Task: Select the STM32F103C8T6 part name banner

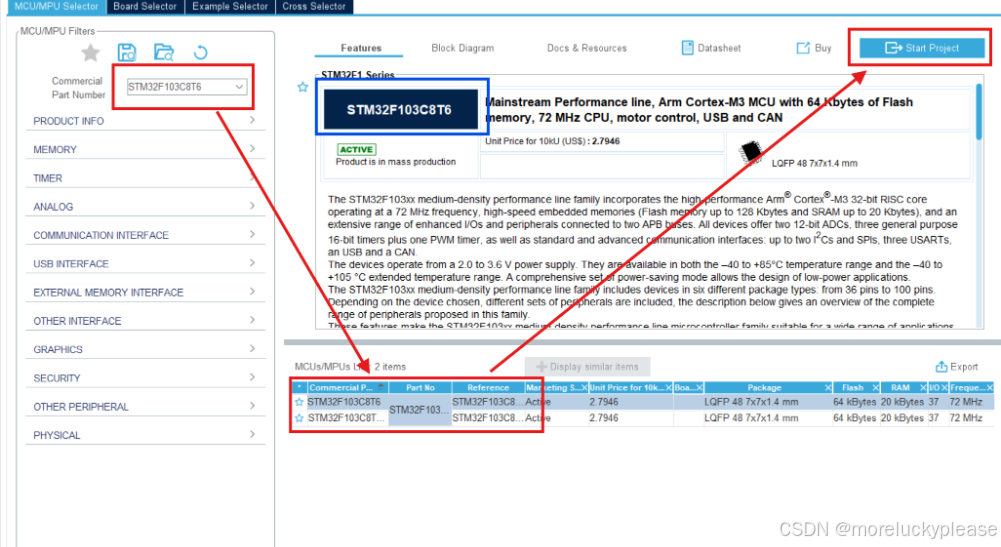Action: click(x=401, y=110)
